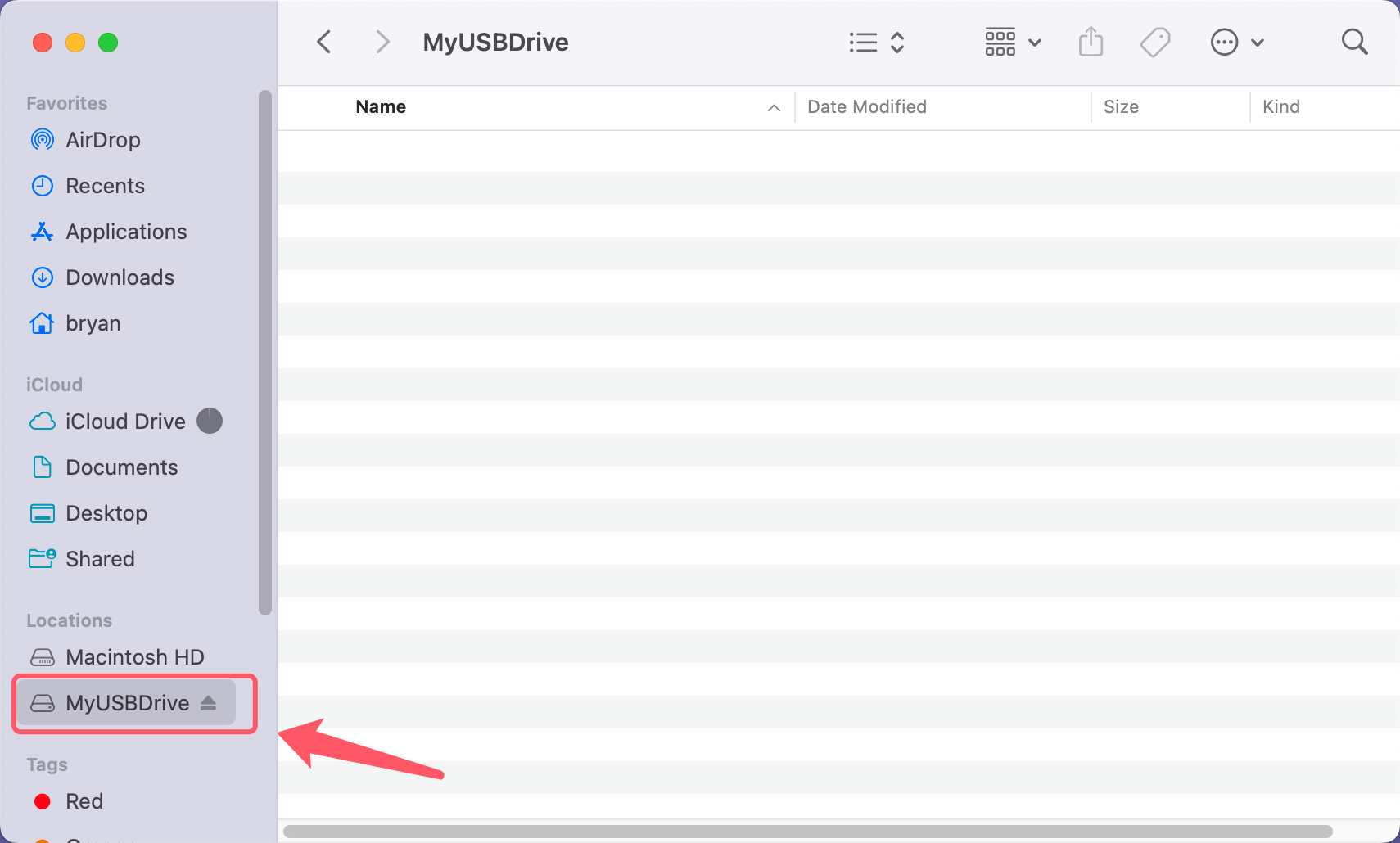Open the Share sheet
The image size is (1400, 843).
tap(1090, 42)
